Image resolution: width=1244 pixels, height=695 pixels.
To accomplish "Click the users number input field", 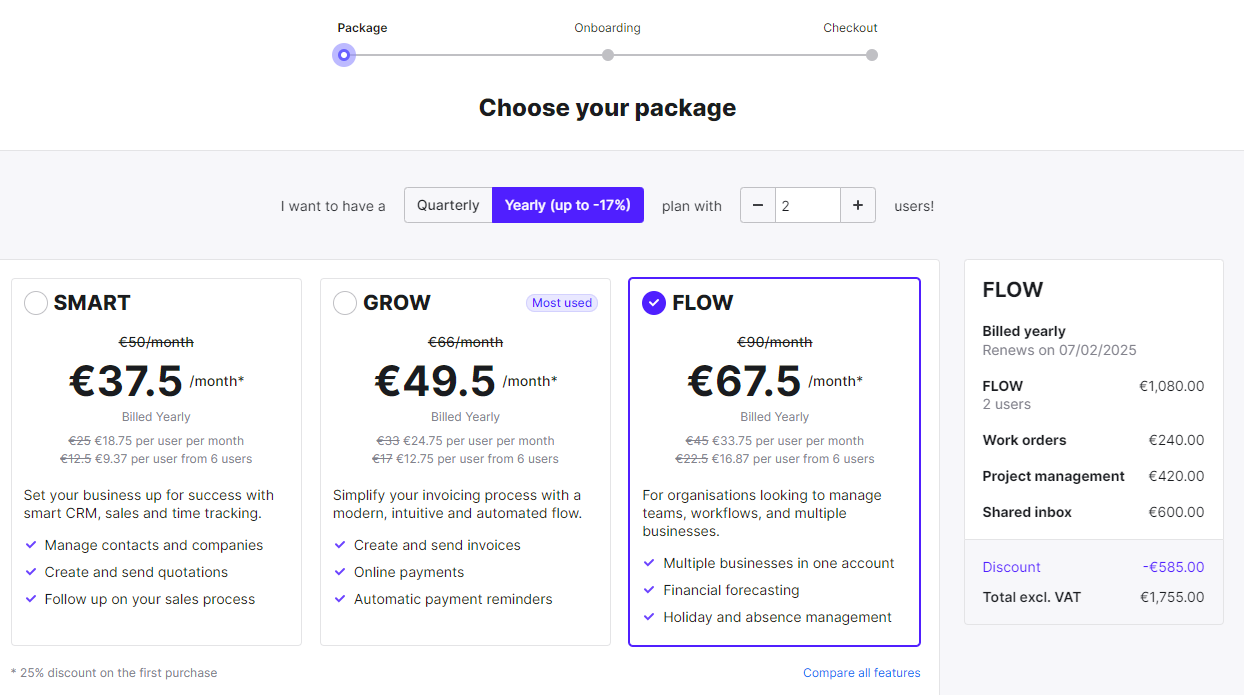I will click(x=808, y=205).
